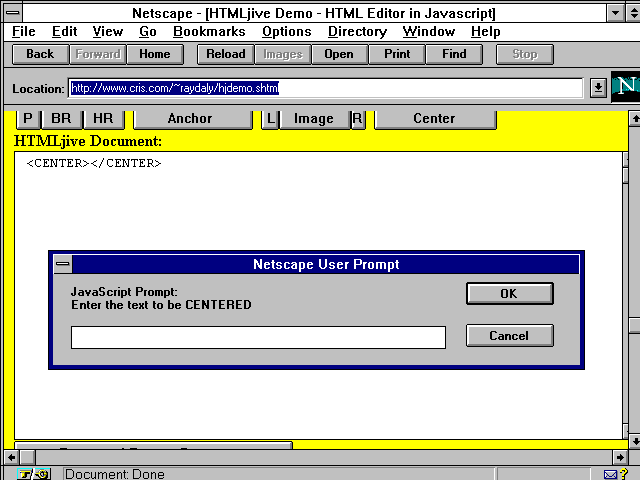
Task: Insert line break with BR button
Action: pos(61,119)
